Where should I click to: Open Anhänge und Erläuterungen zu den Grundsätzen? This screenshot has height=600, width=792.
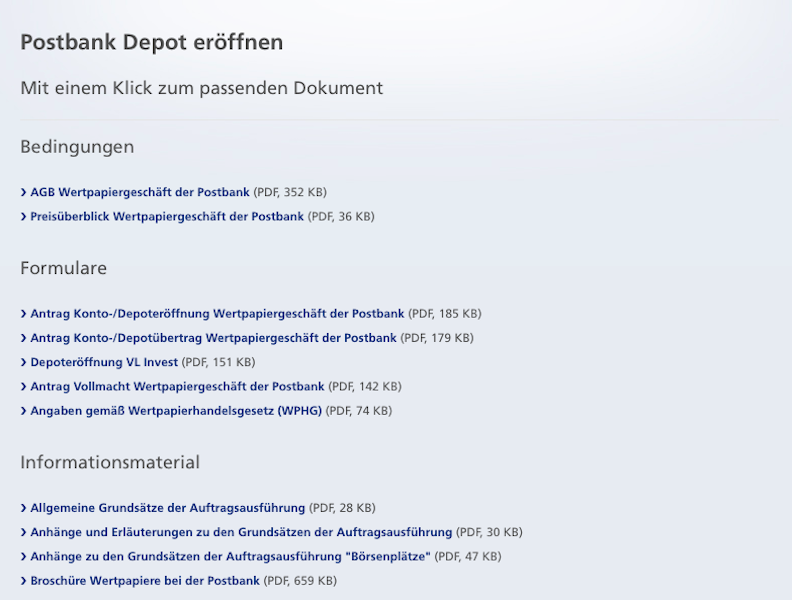coord(241,532)
